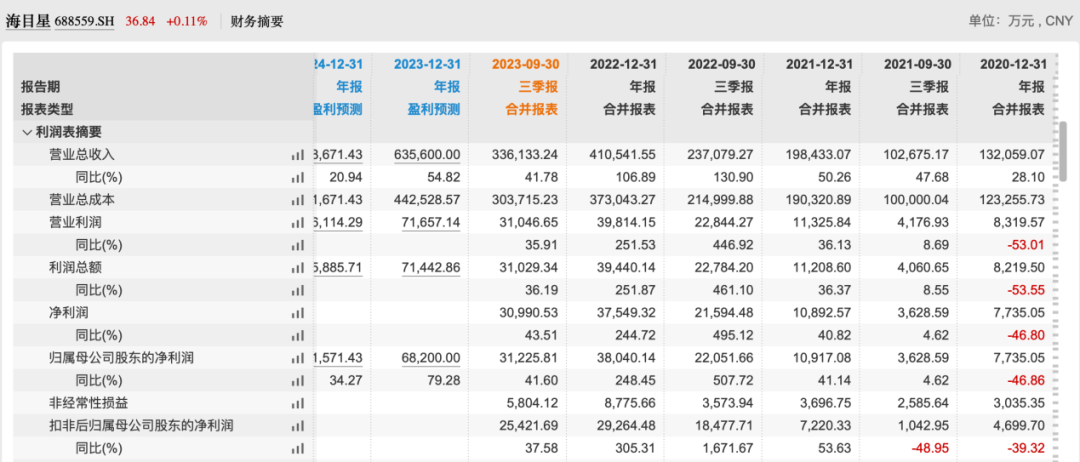Select the 2022-12-31 column header
Image resolution: width=1080 pixels, height=462 pixels.
(x=623, y=64)
